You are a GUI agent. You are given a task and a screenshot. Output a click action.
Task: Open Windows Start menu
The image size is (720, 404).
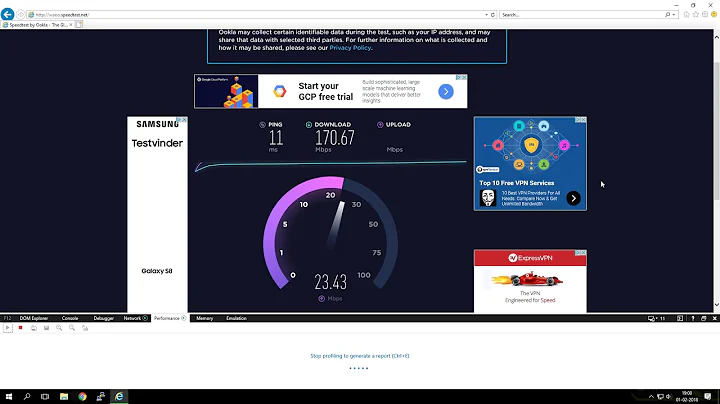click(9, 396)
